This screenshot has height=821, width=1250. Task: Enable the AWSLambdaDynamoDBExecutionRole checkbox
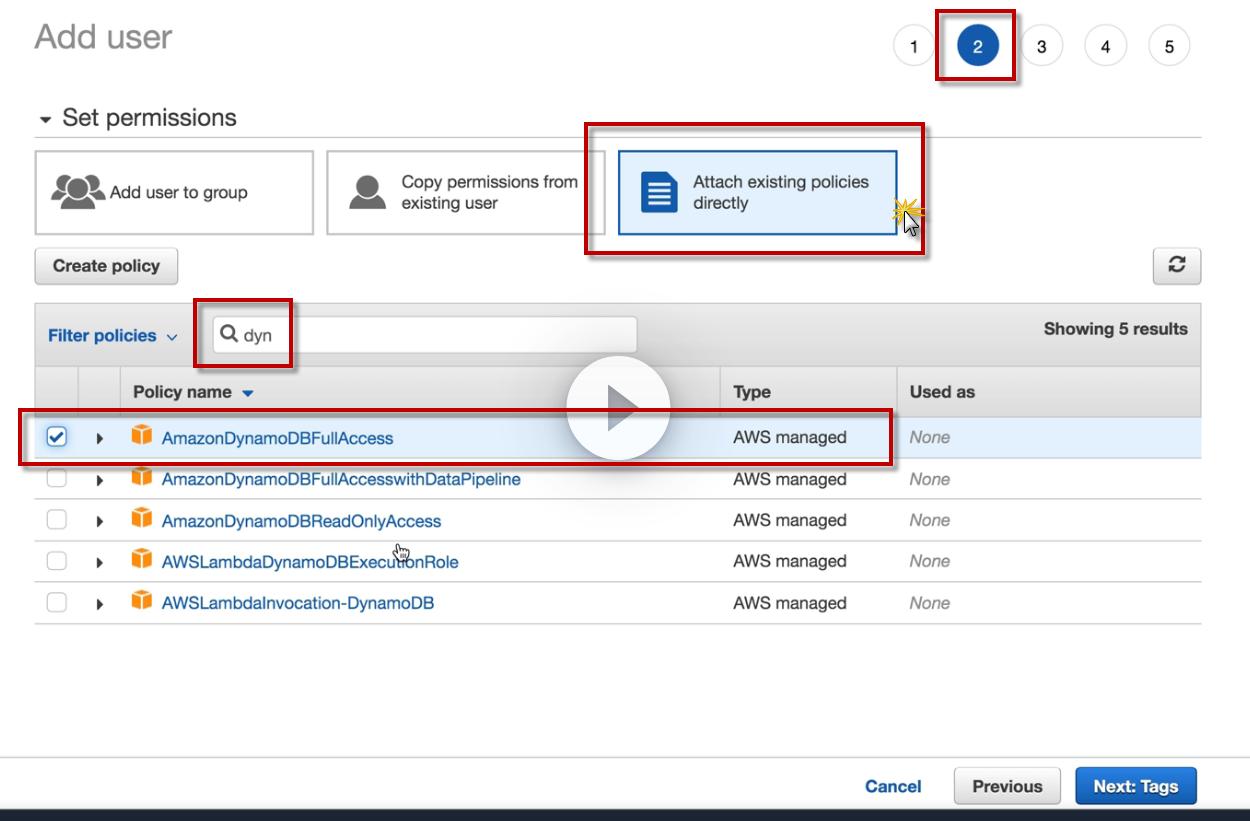pyautogui.click(x=57, y=561)
